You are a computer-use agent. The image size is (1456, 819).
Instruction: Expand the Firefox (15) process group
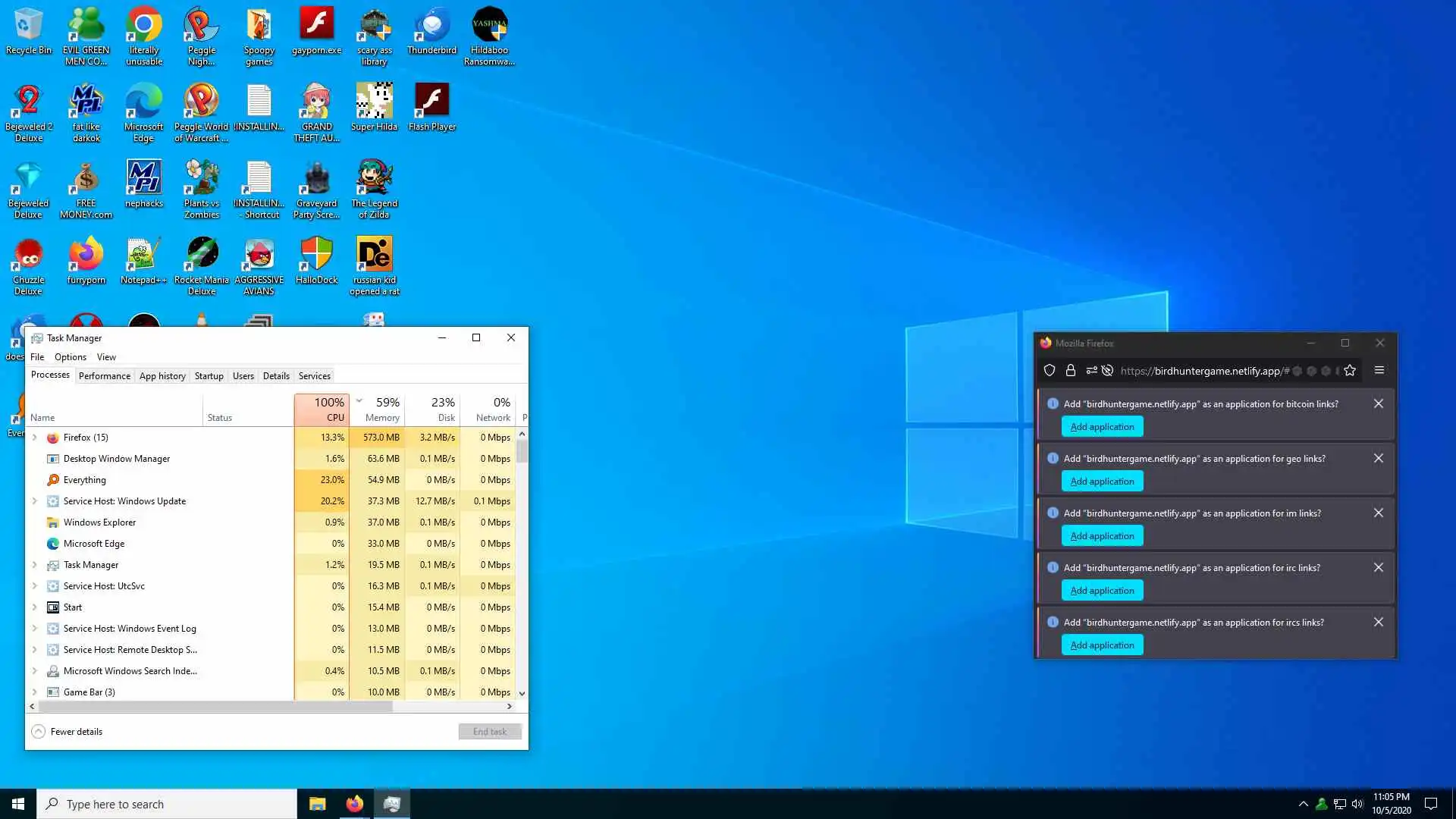coord(34,438)
